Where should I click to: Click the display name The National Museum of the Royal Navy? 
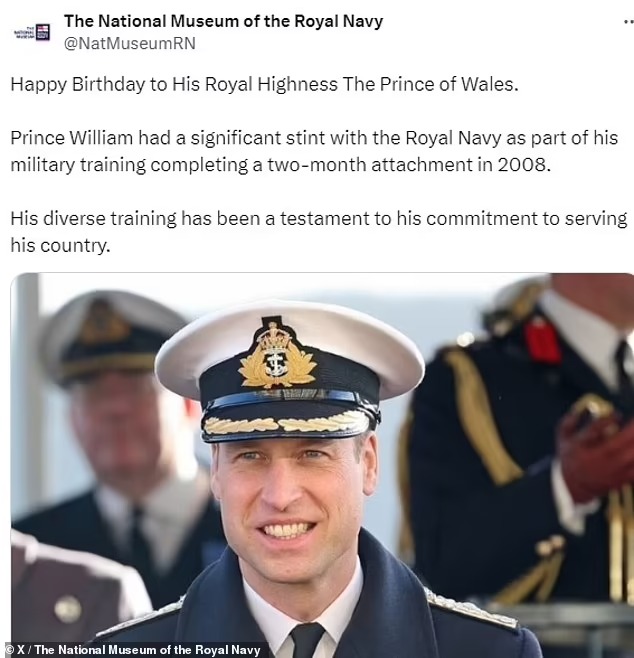223,21
